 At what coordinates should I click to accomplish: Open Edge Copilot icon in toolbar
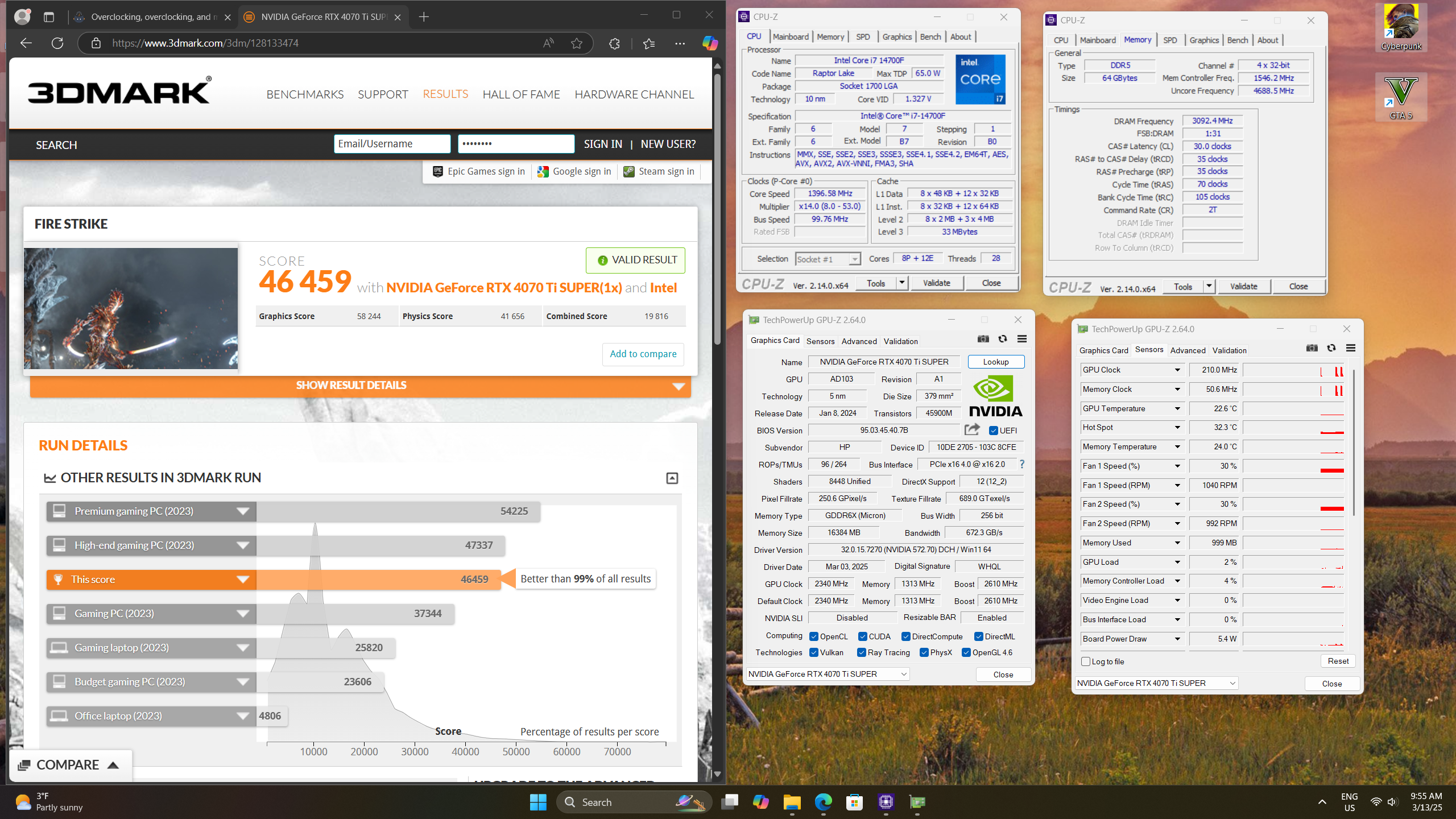pos(709,43)
